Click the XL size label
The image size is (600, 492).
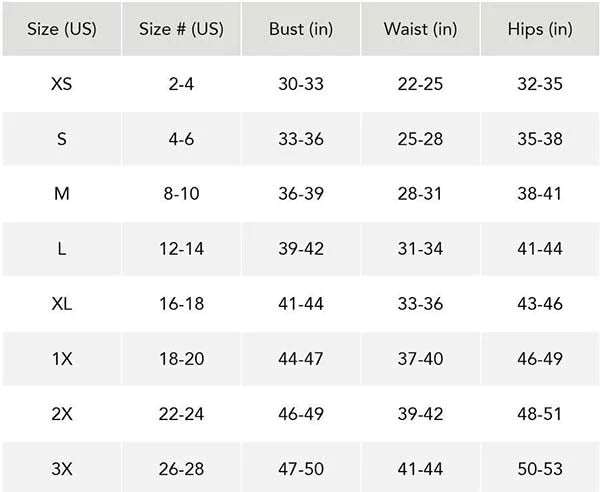point(61,304)
